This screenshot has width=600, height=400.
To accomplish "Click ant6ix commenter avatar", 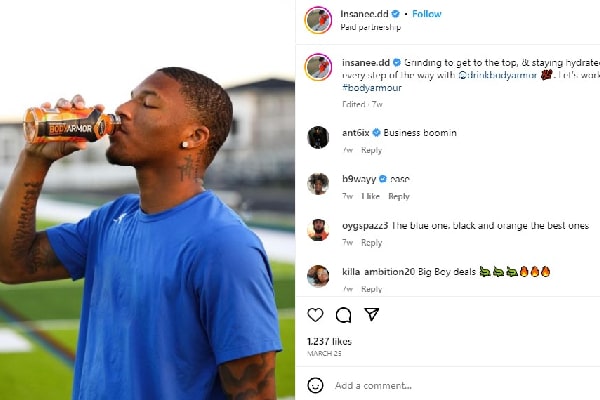I will (x=318, y=137).
